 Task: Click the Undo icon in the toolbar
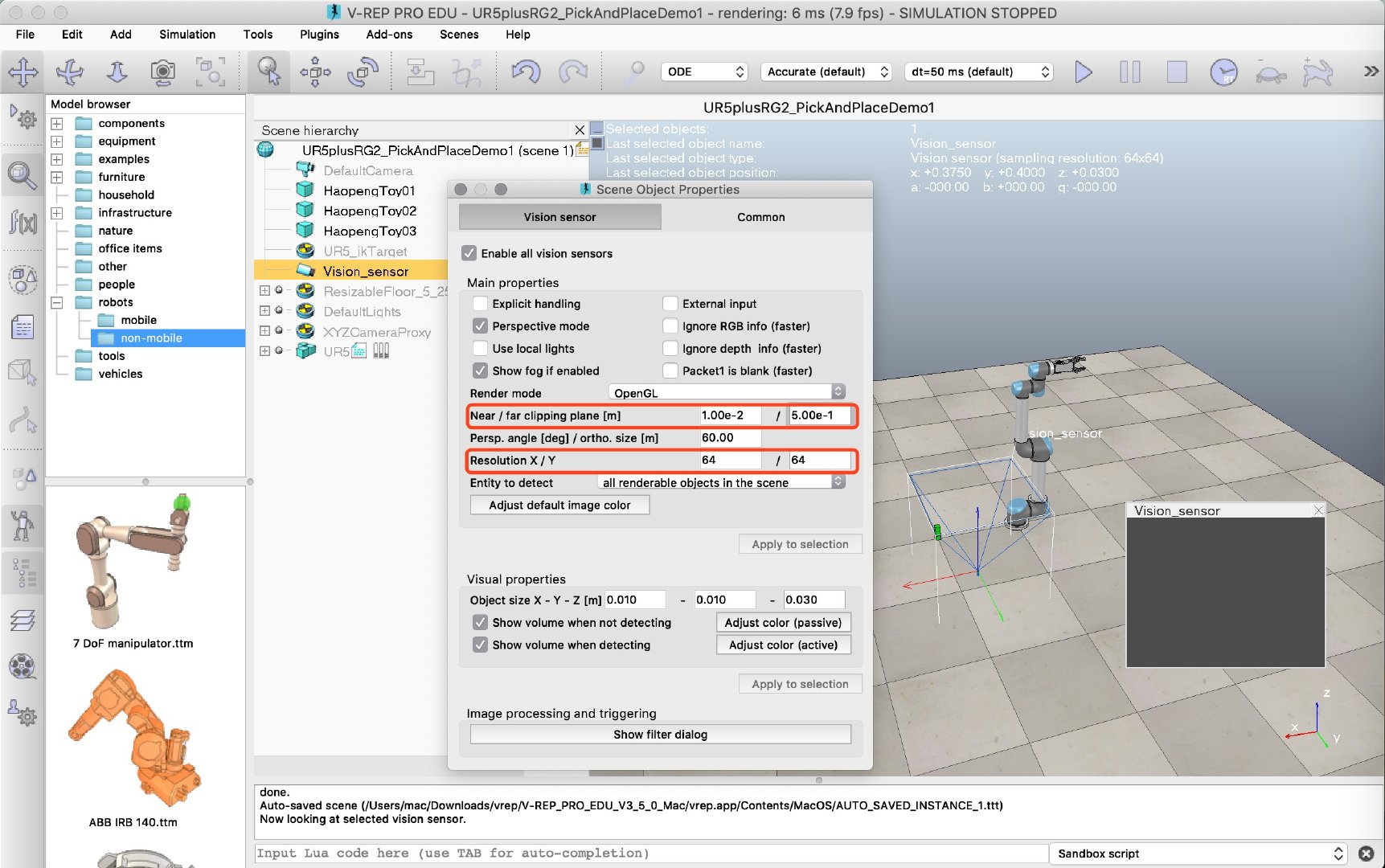click(527, 72)
